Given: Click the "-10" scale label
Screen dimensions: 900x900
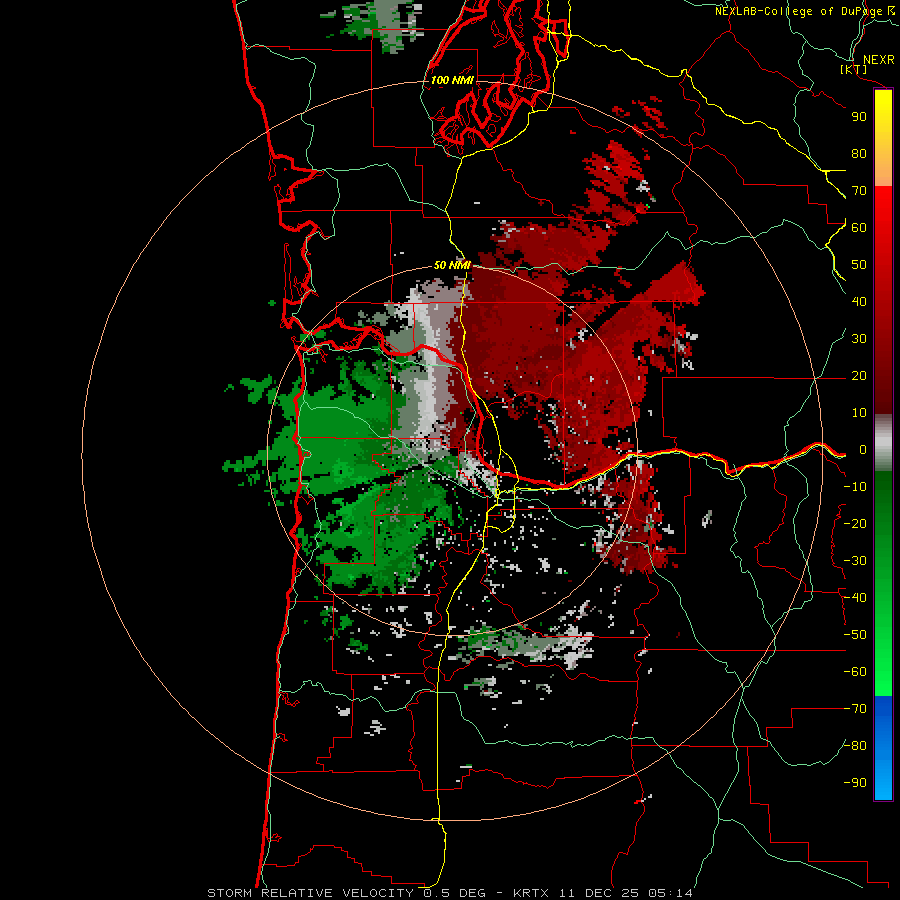Looking at the screenshot, I should (855, 486).
